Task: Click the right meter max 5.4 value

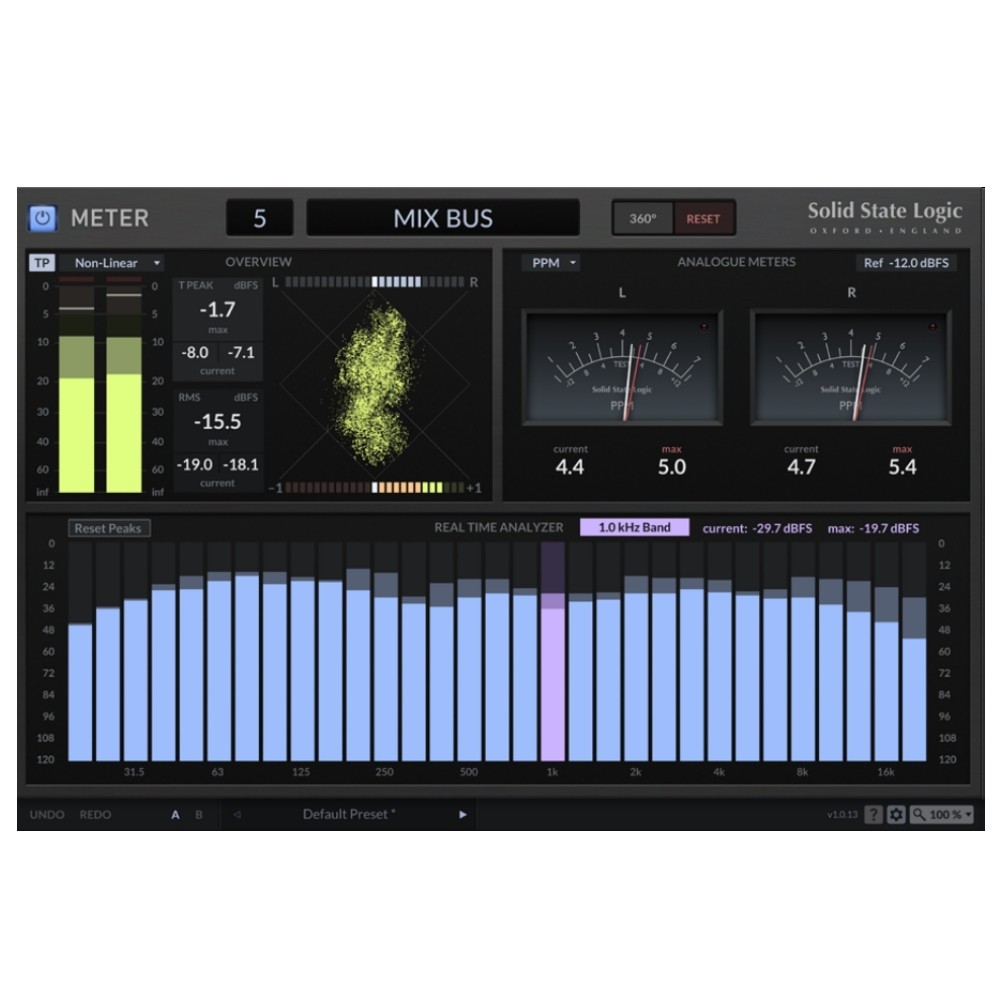Action: tap(902, 467)
